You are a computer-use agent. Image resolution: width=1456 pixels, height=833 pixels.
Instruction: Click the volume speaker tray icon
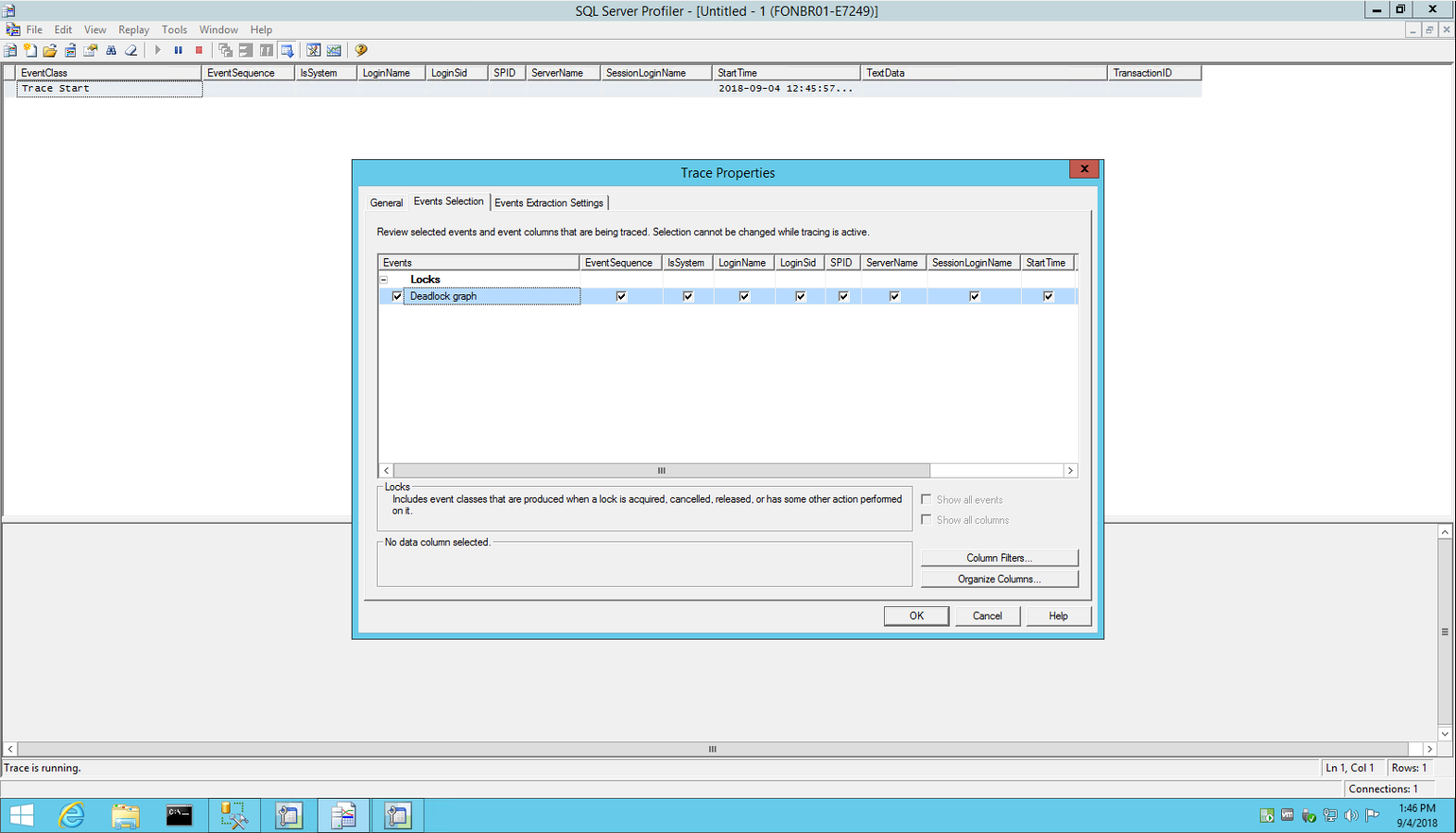click(1351, 815)
